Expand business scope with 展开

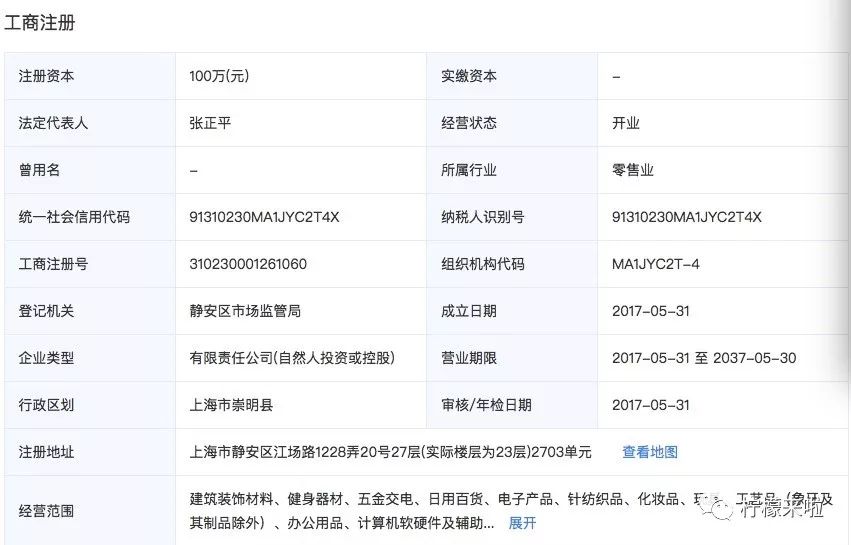pyautogui.click(x=522, y=523)
